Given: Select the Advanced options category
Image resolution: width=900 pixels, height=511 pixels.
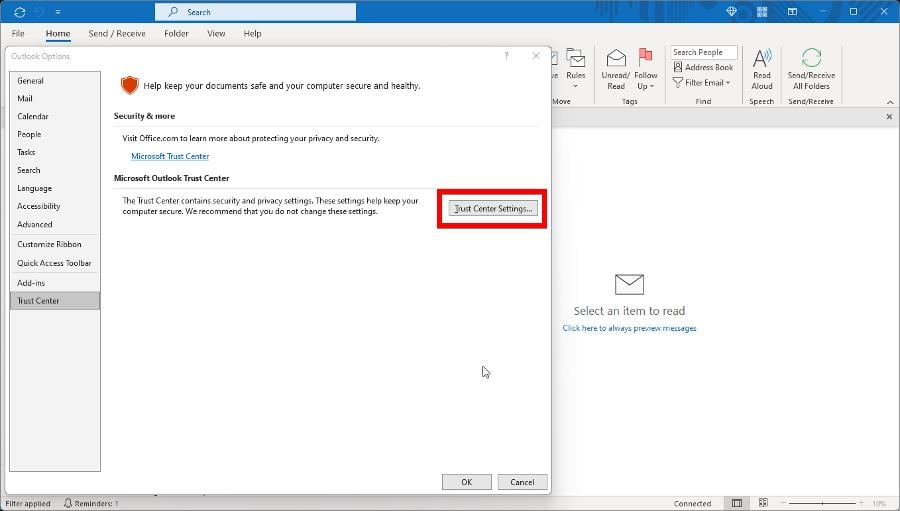Looking at the screenshot, I should click(55, 224).
